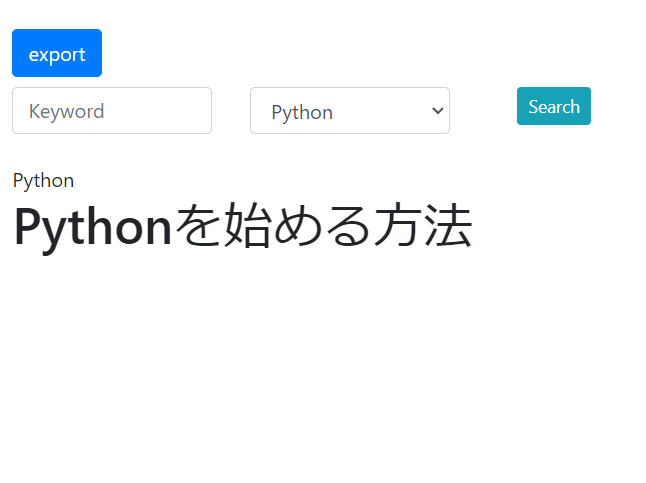Click the word Search on teal button
Viewport: 646px width, 483px height.
pyautogui.click(x=553, y=106)
